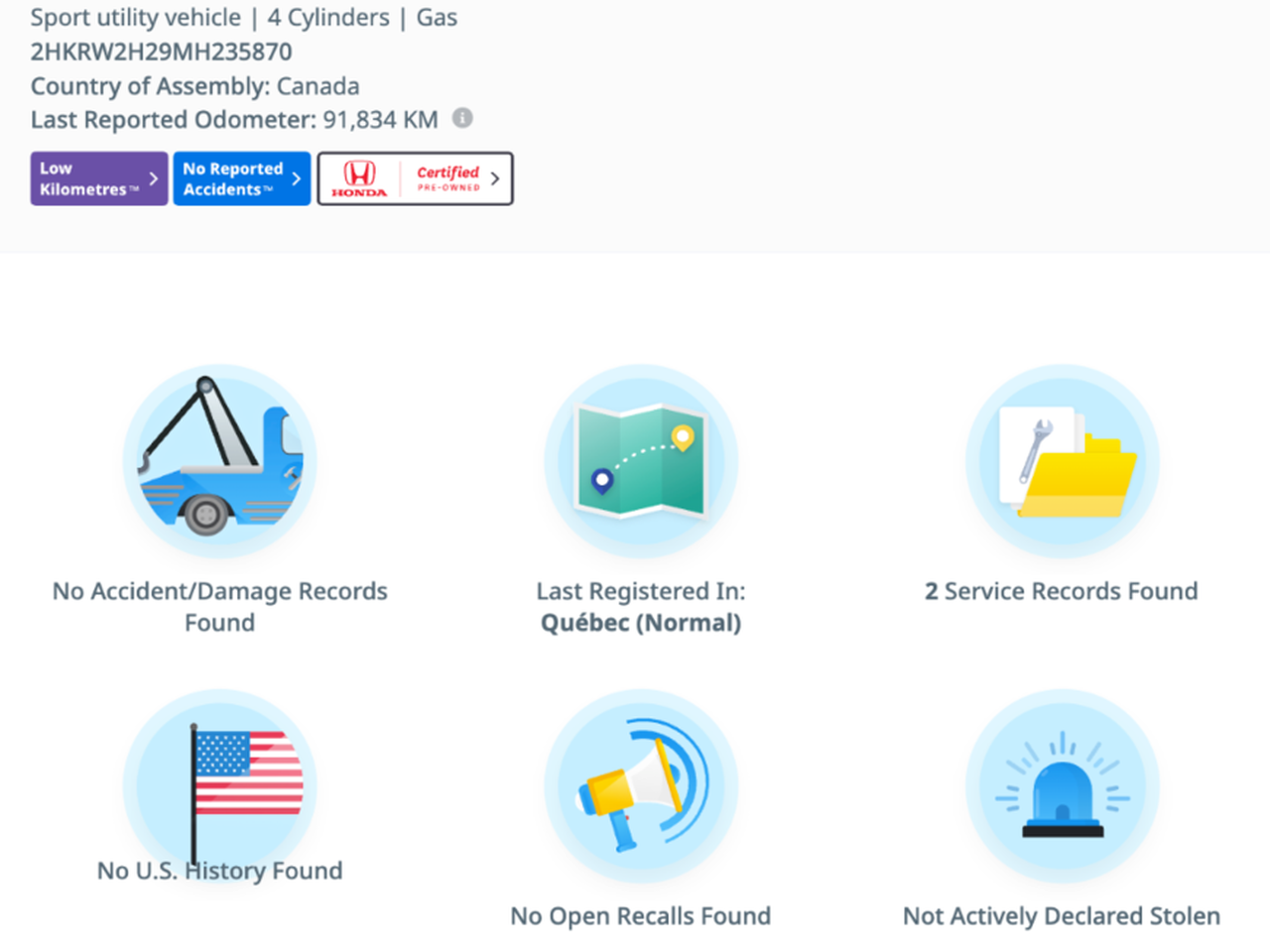The image size is (1270, 952).
Task: Open the Not Actively Declared Stolen link
Action: [x=1062, y=915]
